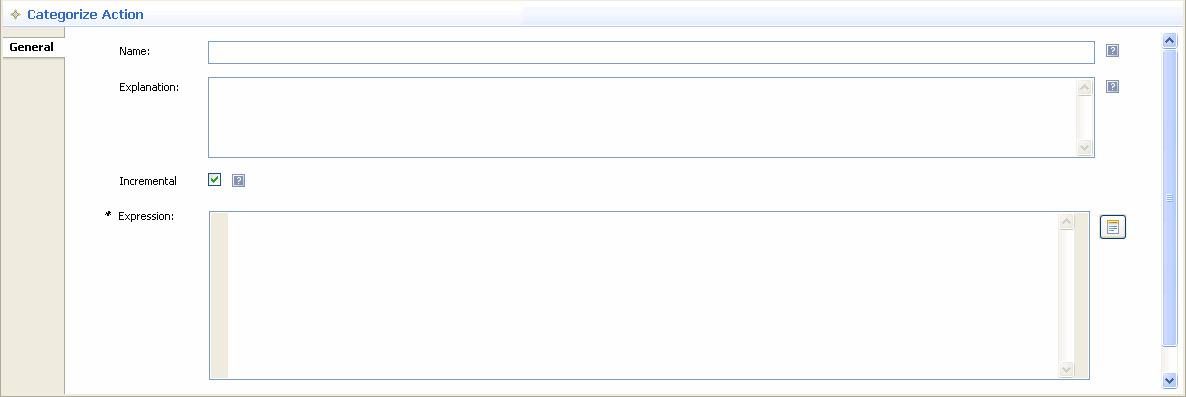Click the help icon beside Name field
Screen dimensions: 1186x397
pos(1113,51)
